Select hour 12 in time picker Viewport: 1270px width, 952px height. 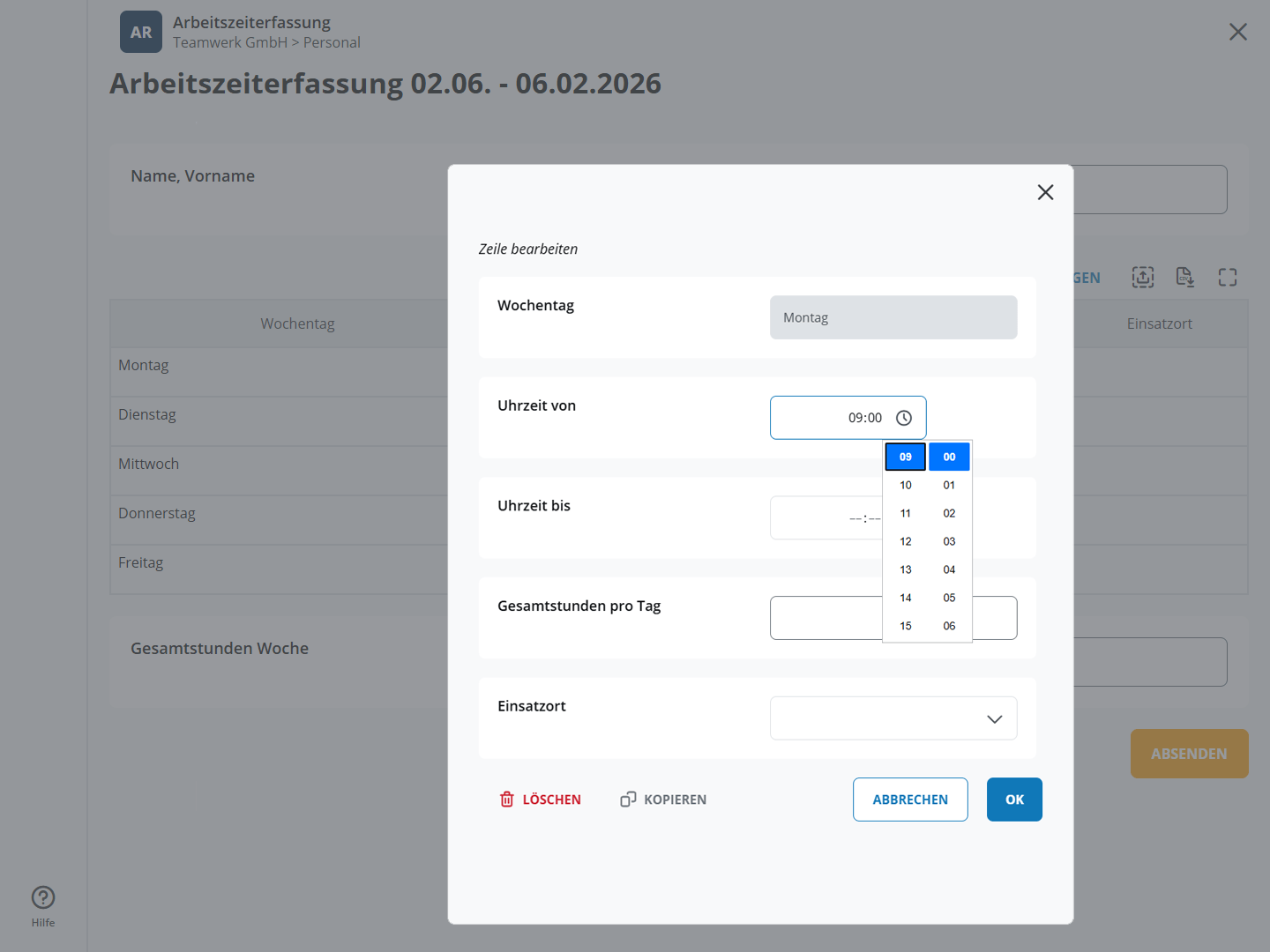(906, 541)
